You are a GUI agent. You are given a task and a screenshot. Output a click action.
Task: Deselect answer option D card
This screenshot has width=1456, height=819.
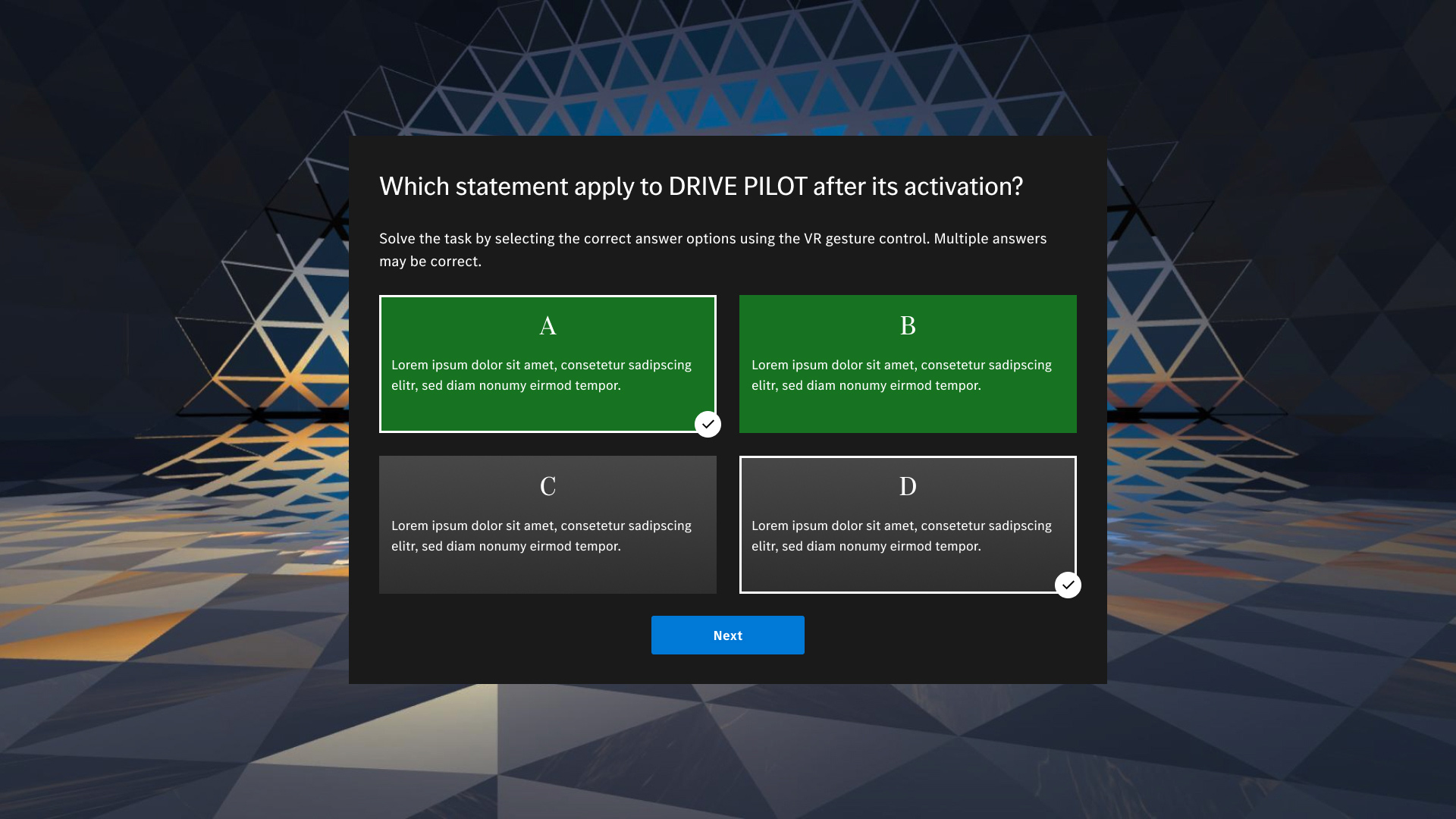(x=908, y=525)
